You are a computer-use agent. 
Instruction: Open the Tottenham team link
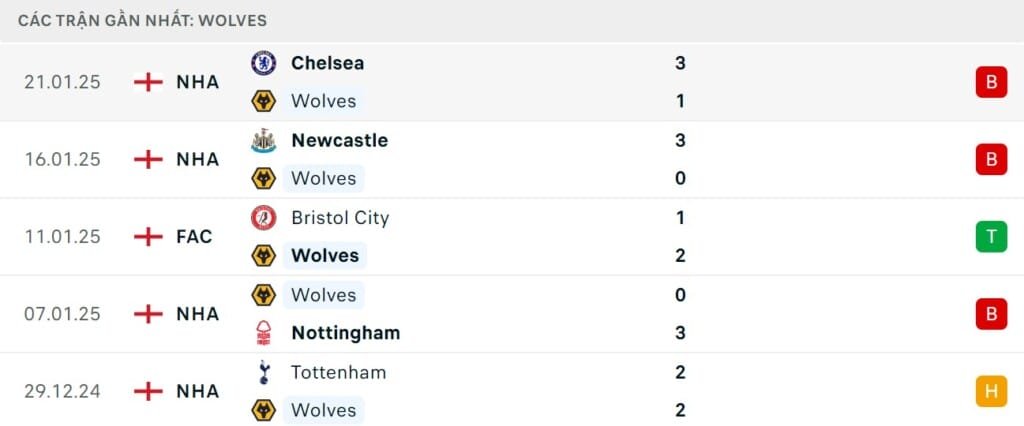tap(338, 372)
